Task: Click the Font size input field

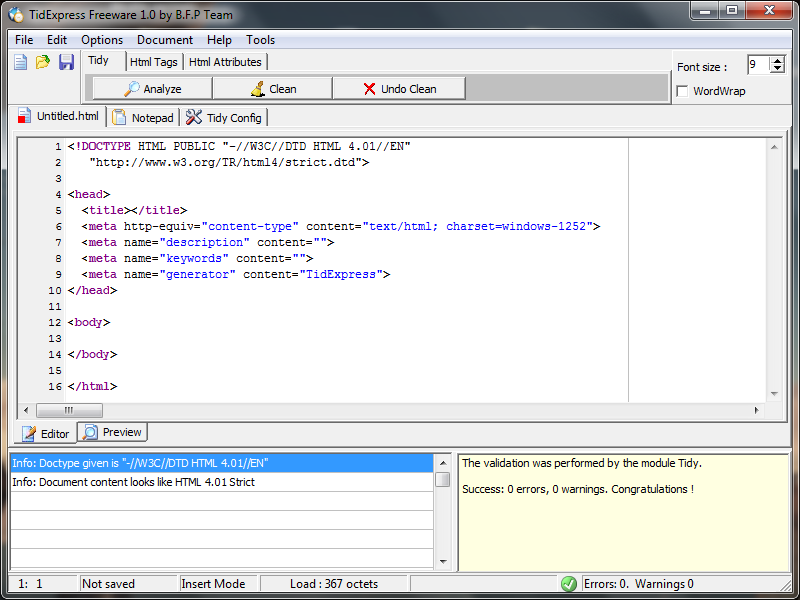Action: (x=759, y=66)
